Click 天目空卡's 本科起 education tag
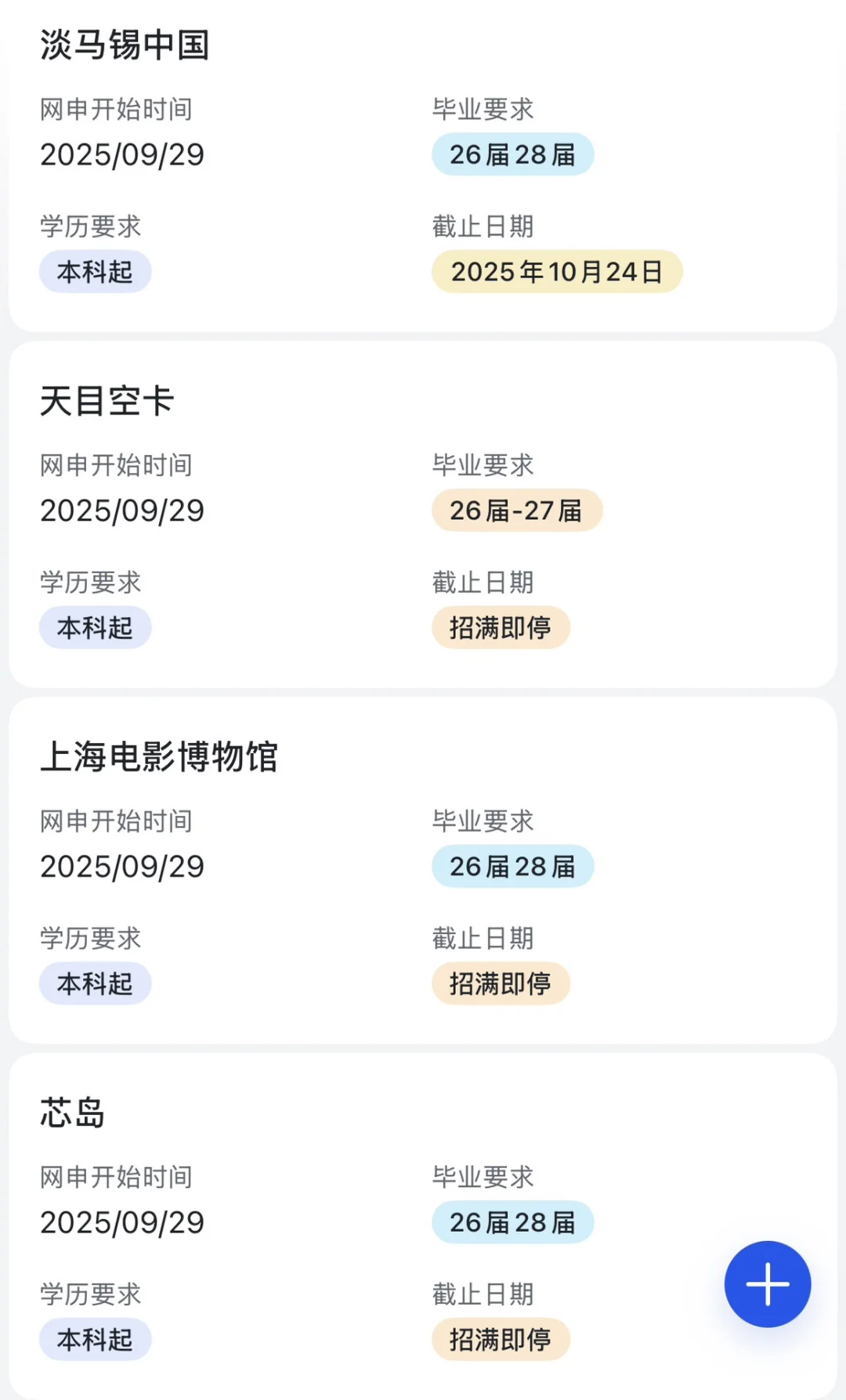The image size is (846, 1400). click(96, 627)
